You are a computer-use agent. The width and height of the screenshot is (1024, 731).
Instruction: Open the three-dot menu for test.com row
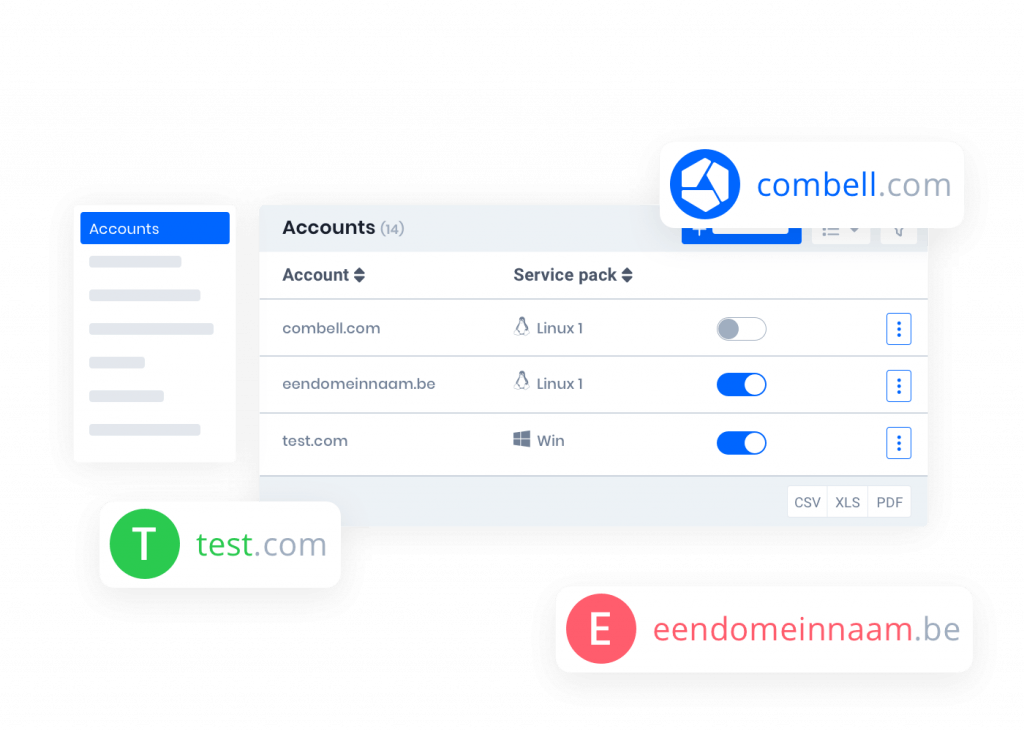pos(899,443)
